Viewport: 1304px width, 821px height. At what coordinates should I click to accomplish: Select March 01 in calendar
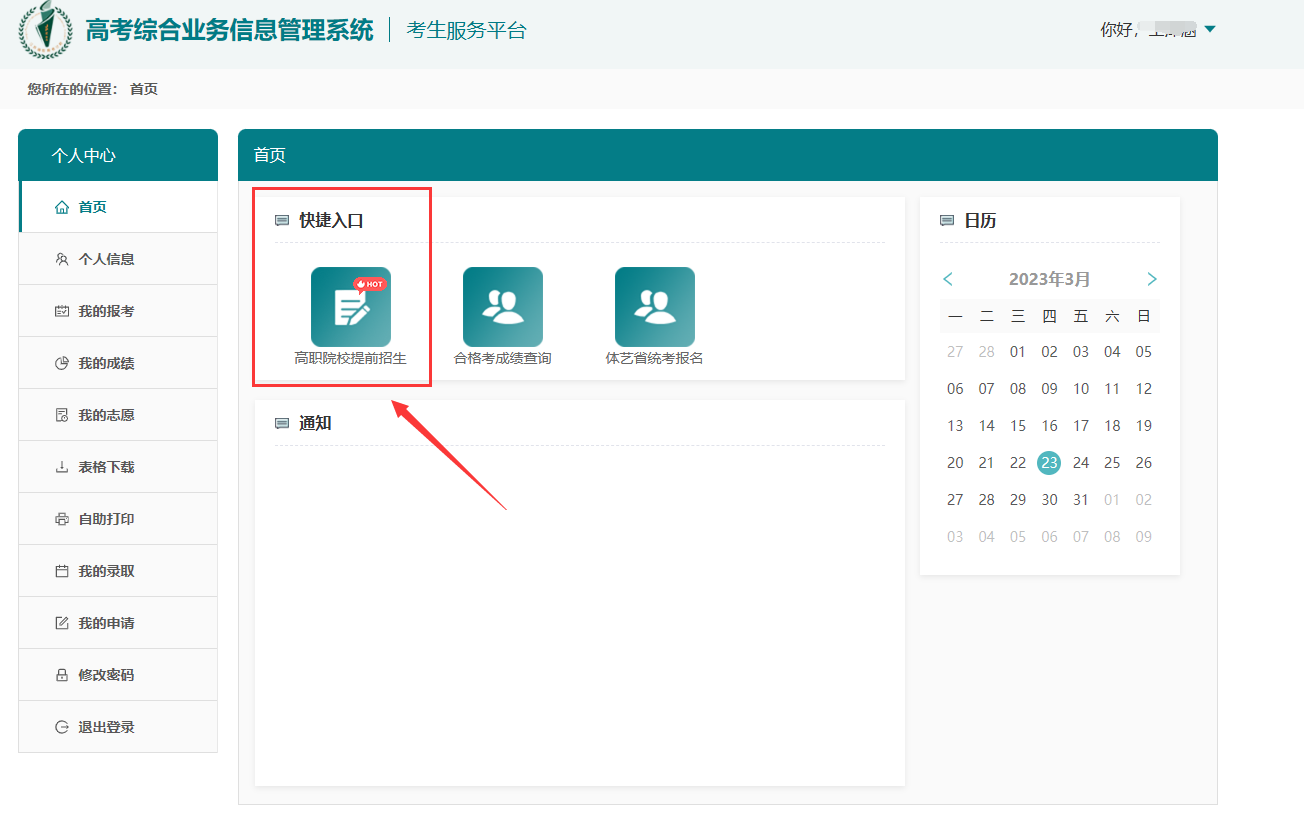tap(1018, 352)
